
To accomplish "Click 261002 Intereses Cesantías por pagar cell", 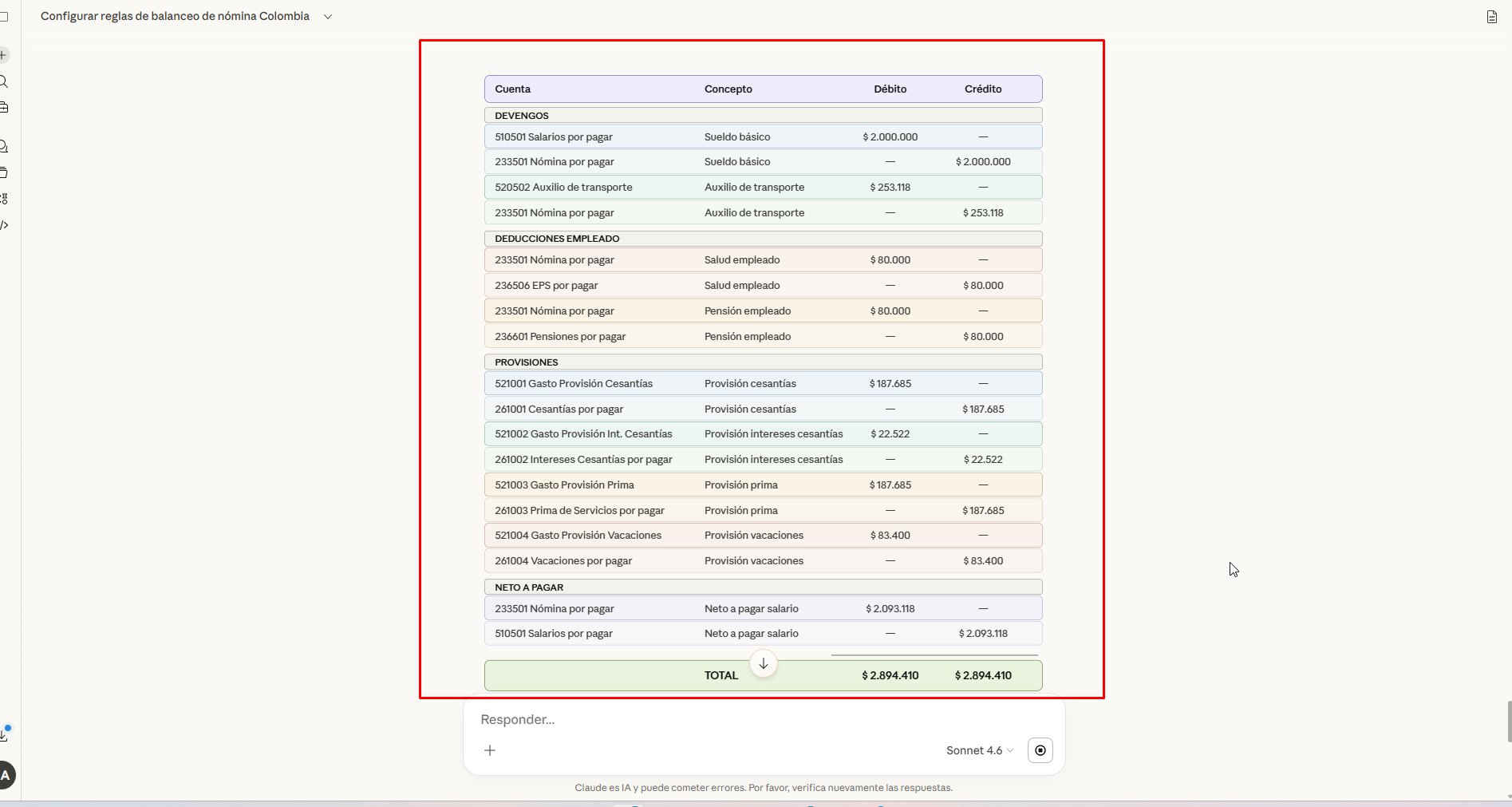I will click(x=583, y=459).
